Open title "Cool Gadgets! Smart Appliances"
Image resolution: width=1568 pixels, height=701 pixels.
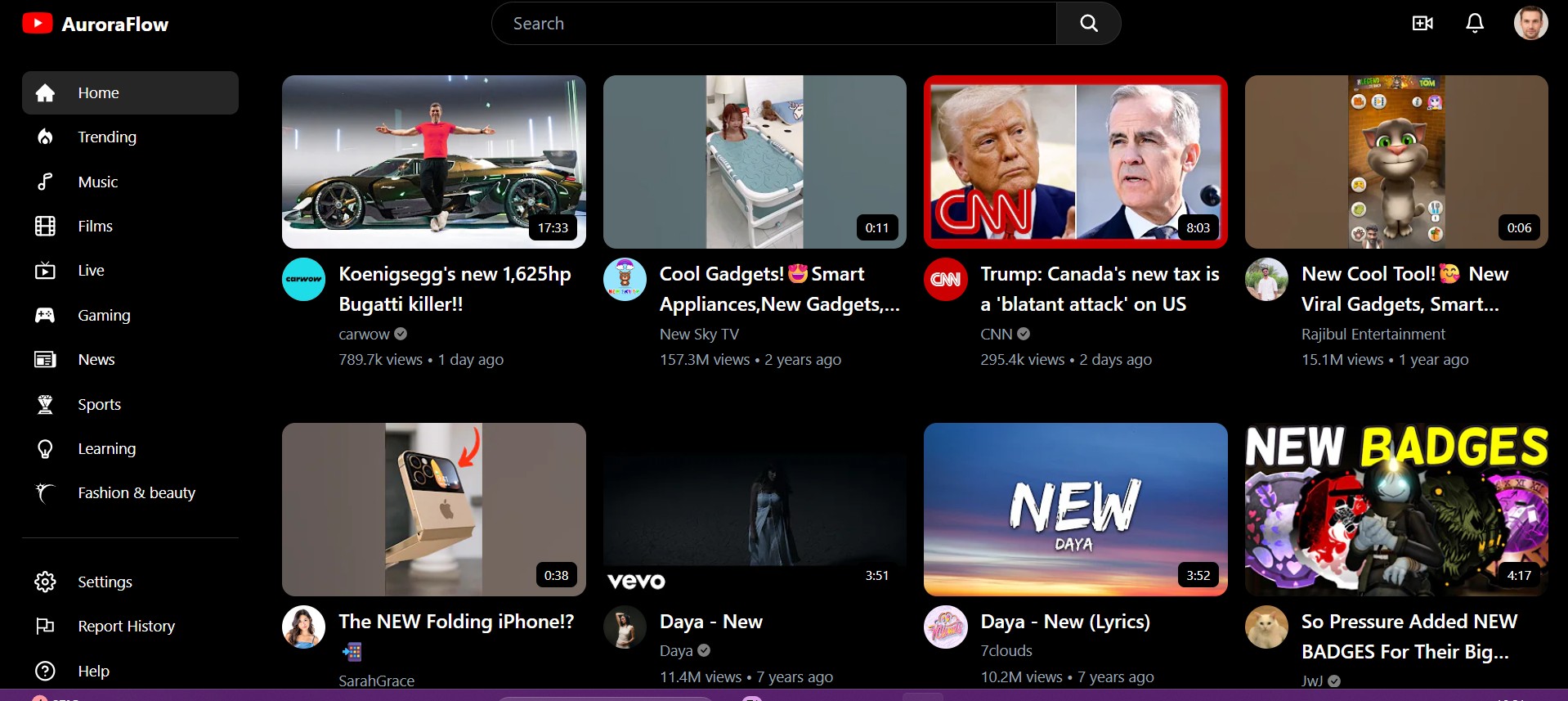(x=779, y=289)
